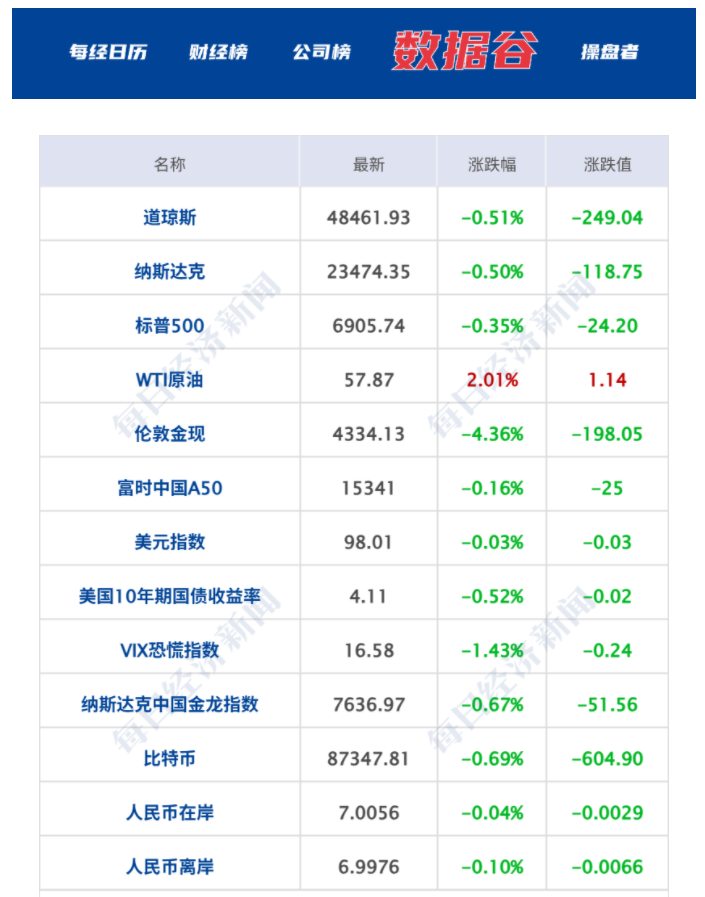This screenshot has height=897, width=705.
Task: Open the 富时中国A50 link
Action: click(x=170, y=488)
